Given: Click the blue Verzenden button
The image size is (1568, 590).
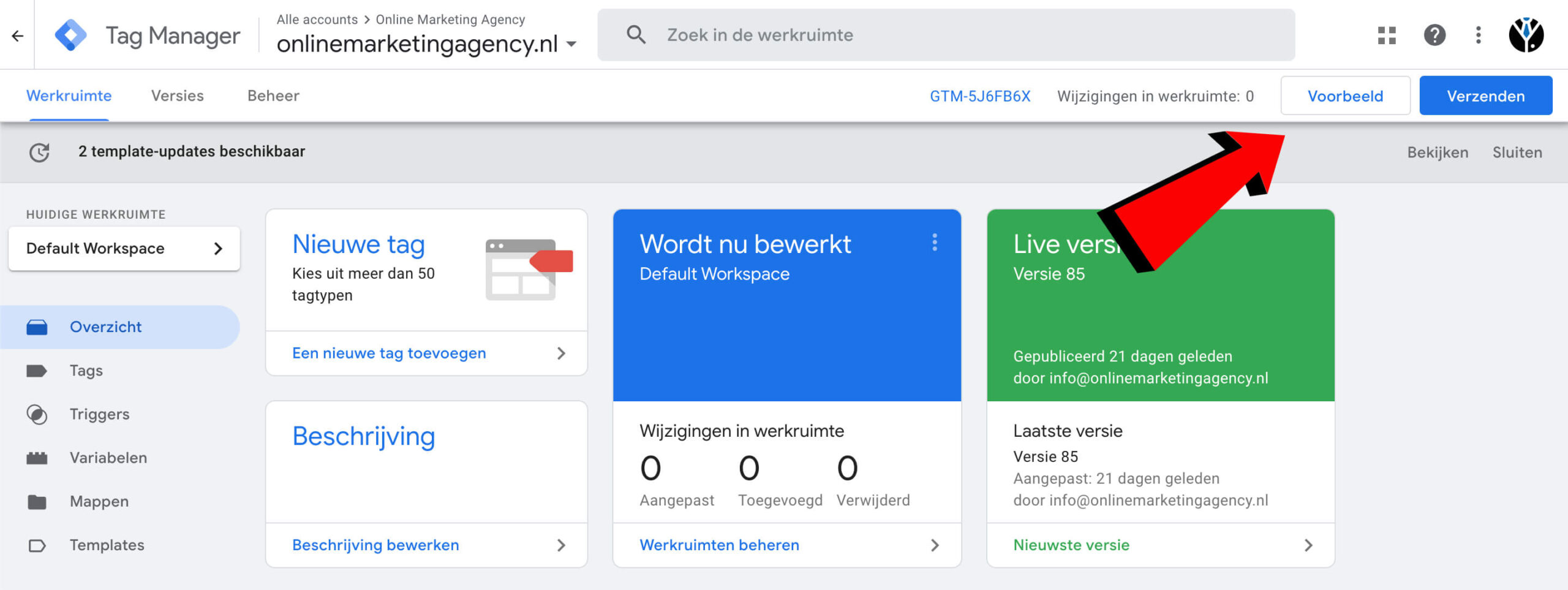Looking at the screenshot, I should 1485,96.
